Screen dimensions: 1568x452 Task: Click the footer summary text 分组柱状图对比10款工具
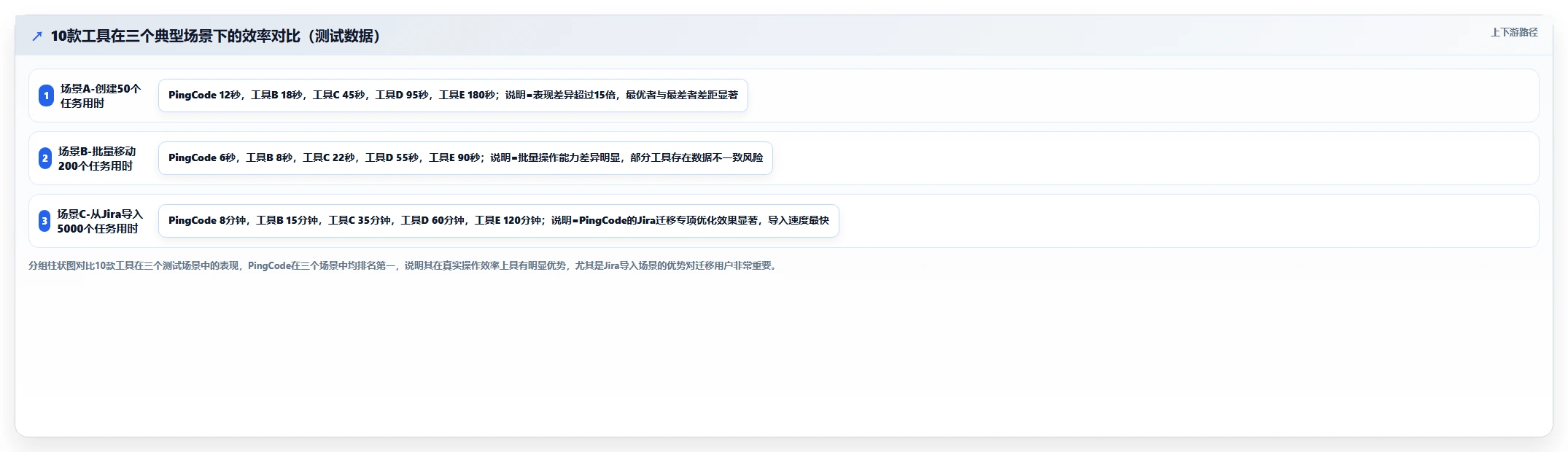point(404,266)
